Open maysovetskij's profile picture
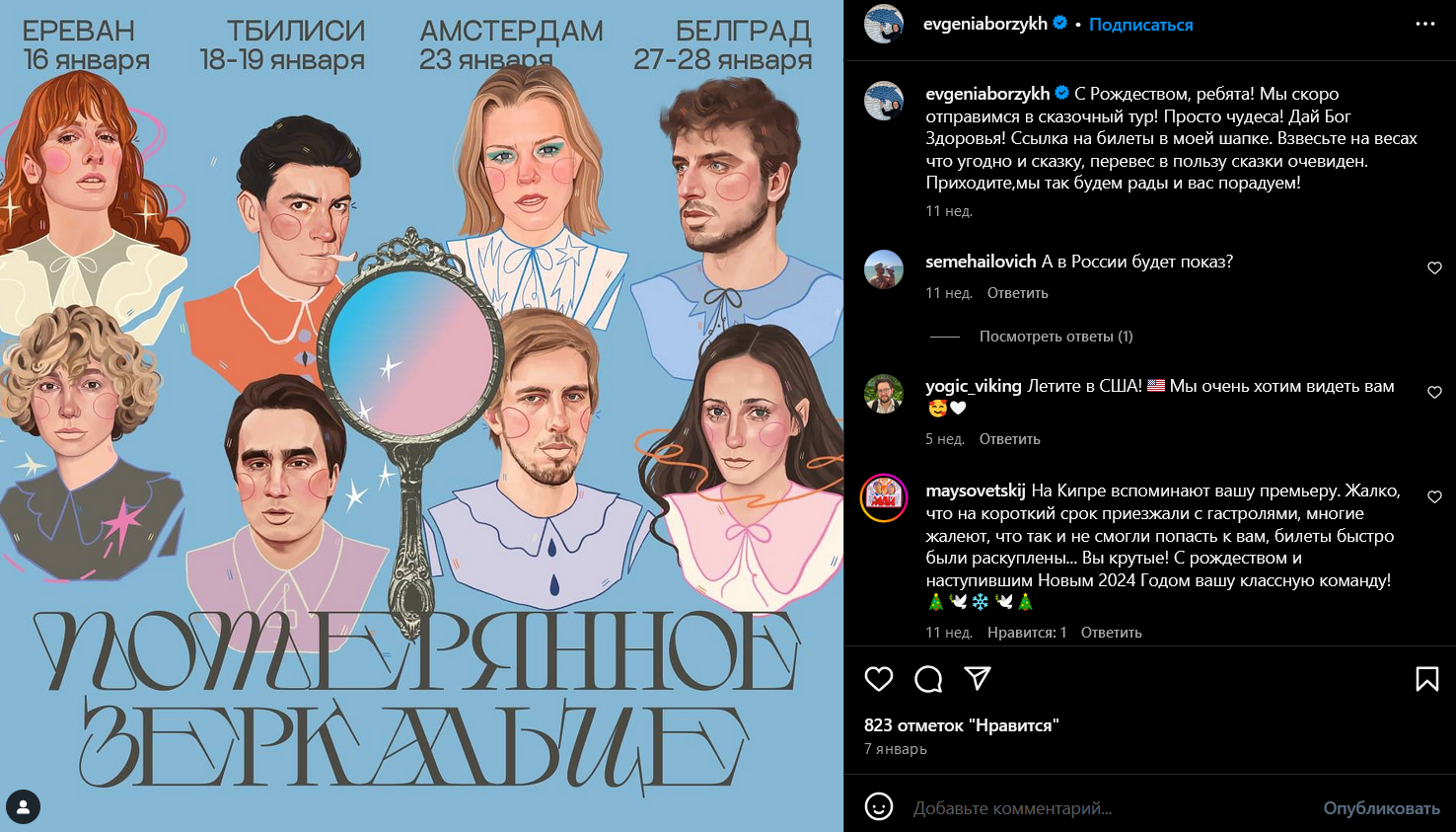The width and height of the screenshot is (1456, 832). click(884, 498)
